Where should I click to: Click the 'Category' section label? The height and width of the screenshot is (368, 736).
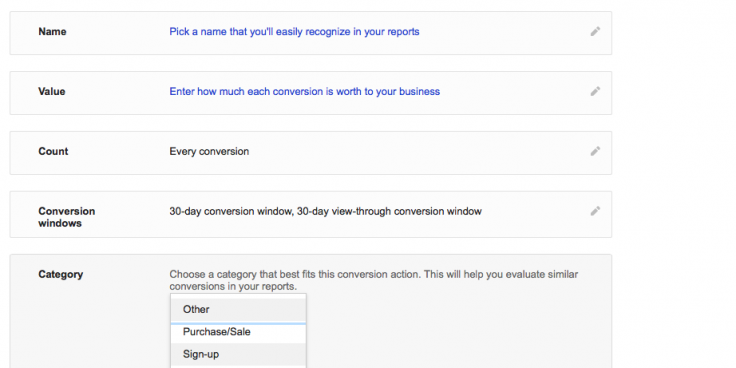pos(61,274)
